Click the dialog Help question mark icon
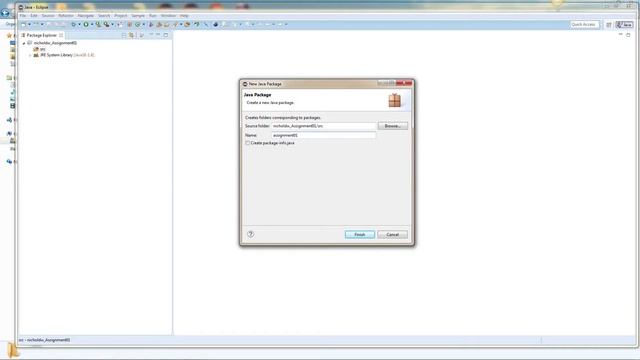640x360 pixels. 251,234
